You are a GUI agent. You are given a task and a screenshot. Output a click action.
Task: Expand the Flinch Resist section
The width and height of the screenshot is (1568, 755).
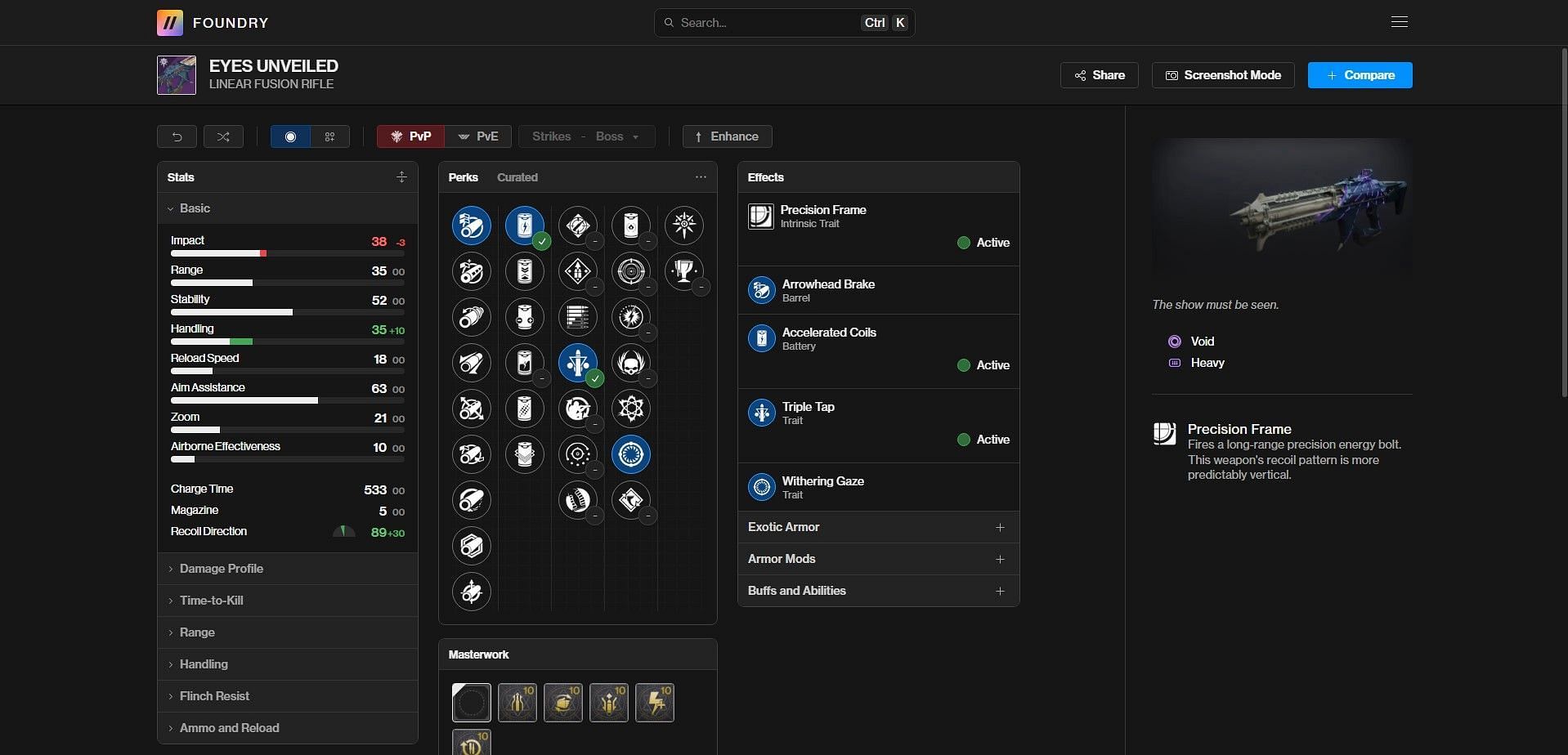click(x=287, y=696)
